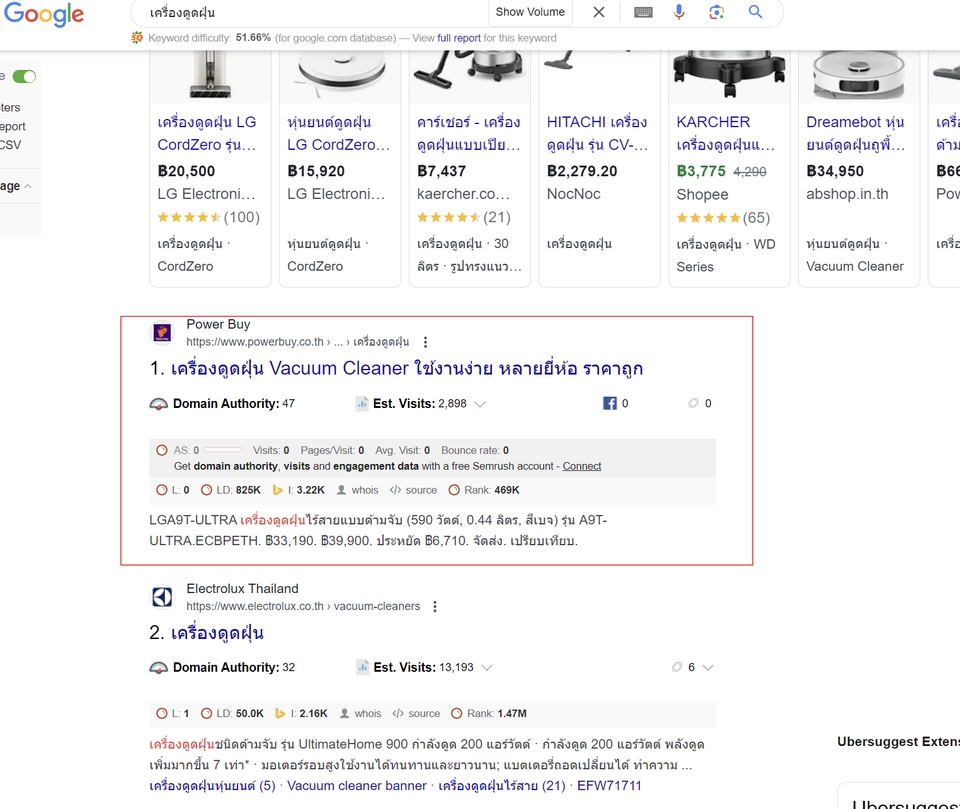Click Est. Visits chart icon for Power Buy
Image resolution: width=960 pixels, height=809 pixels.
coord(362,404)
